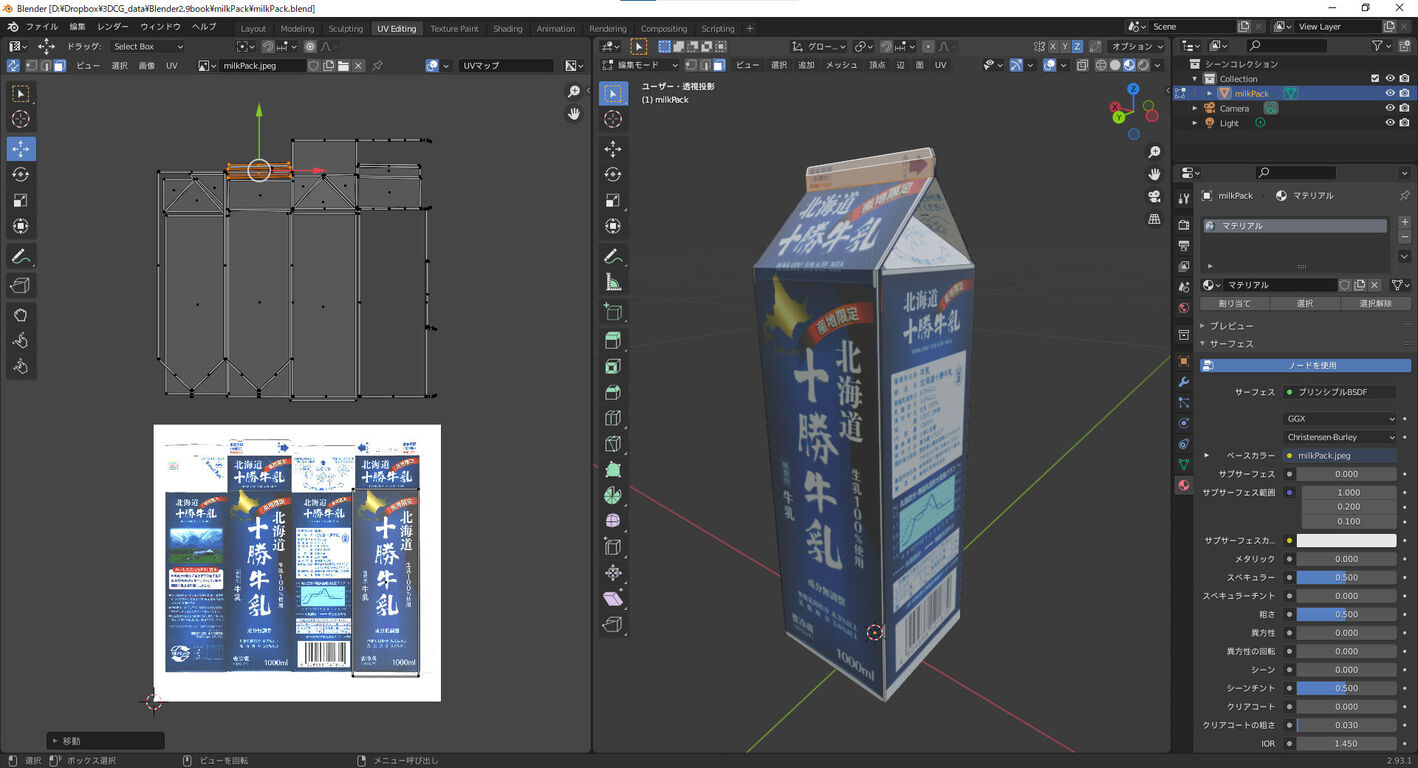Expand the Light item in outliner

point(1195,123)
